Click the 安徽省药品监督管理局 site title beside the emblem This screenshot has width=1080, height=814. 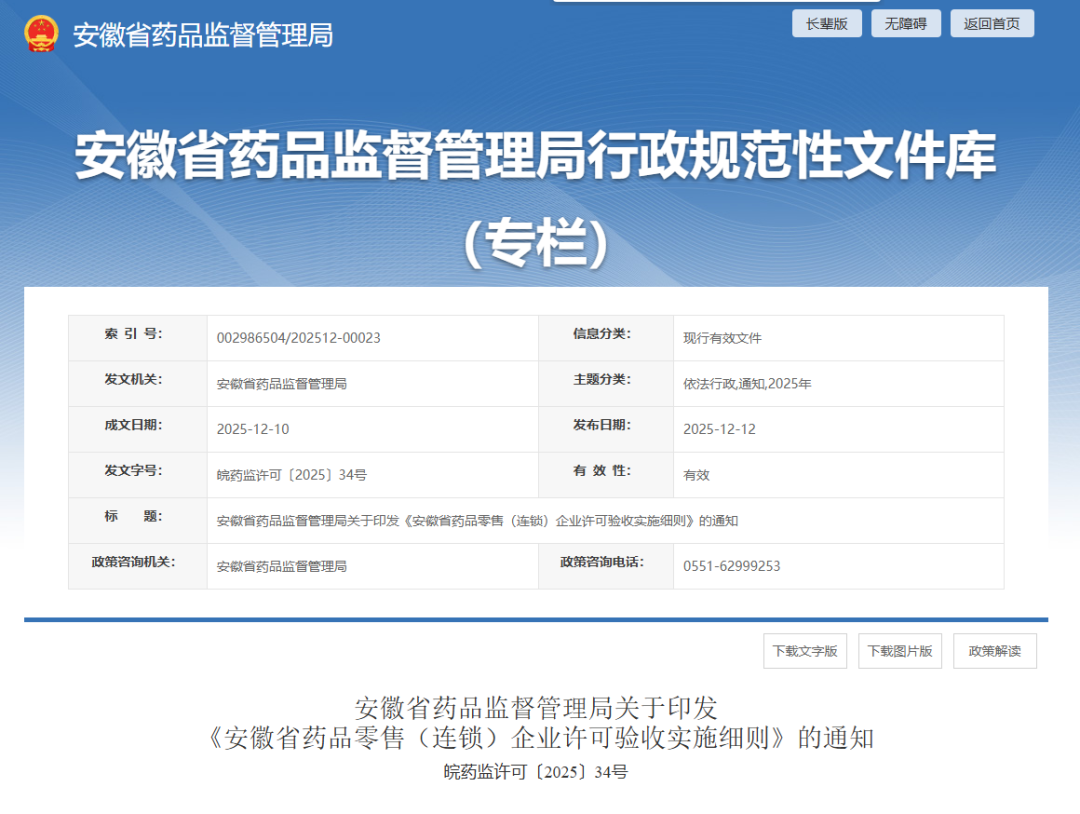pyautogui.click(x=203, y=35)
